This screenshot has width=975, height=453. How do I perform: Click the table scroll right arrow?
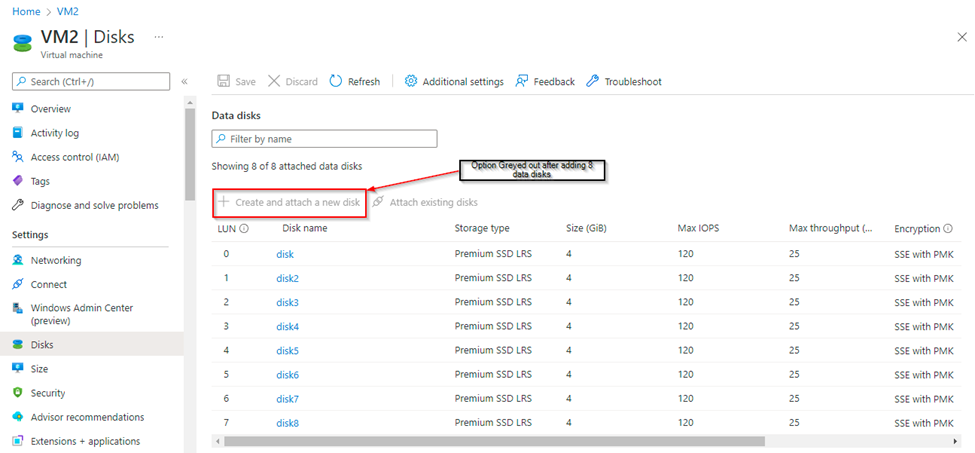click(956, 441)
